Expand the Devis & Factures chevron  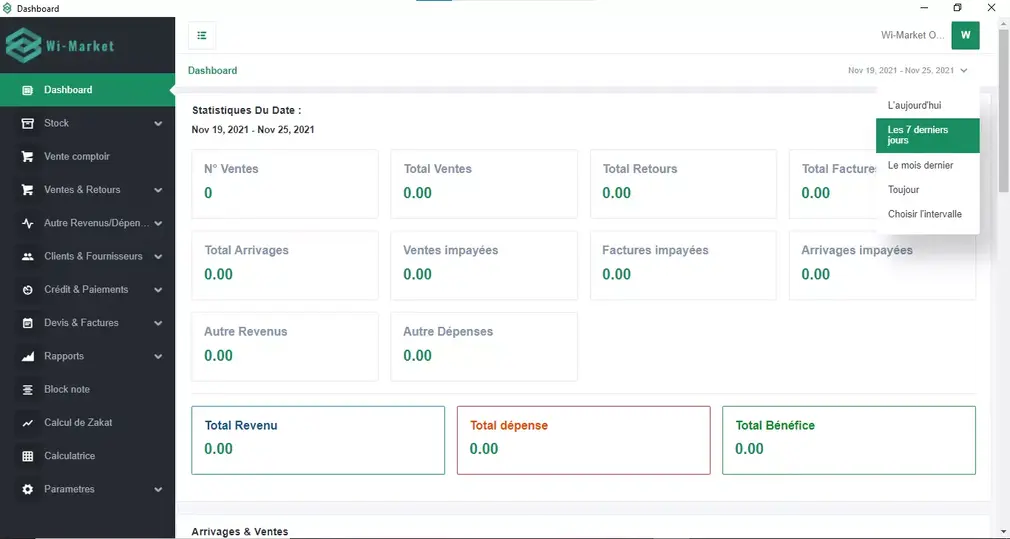(x=158, y=323)
